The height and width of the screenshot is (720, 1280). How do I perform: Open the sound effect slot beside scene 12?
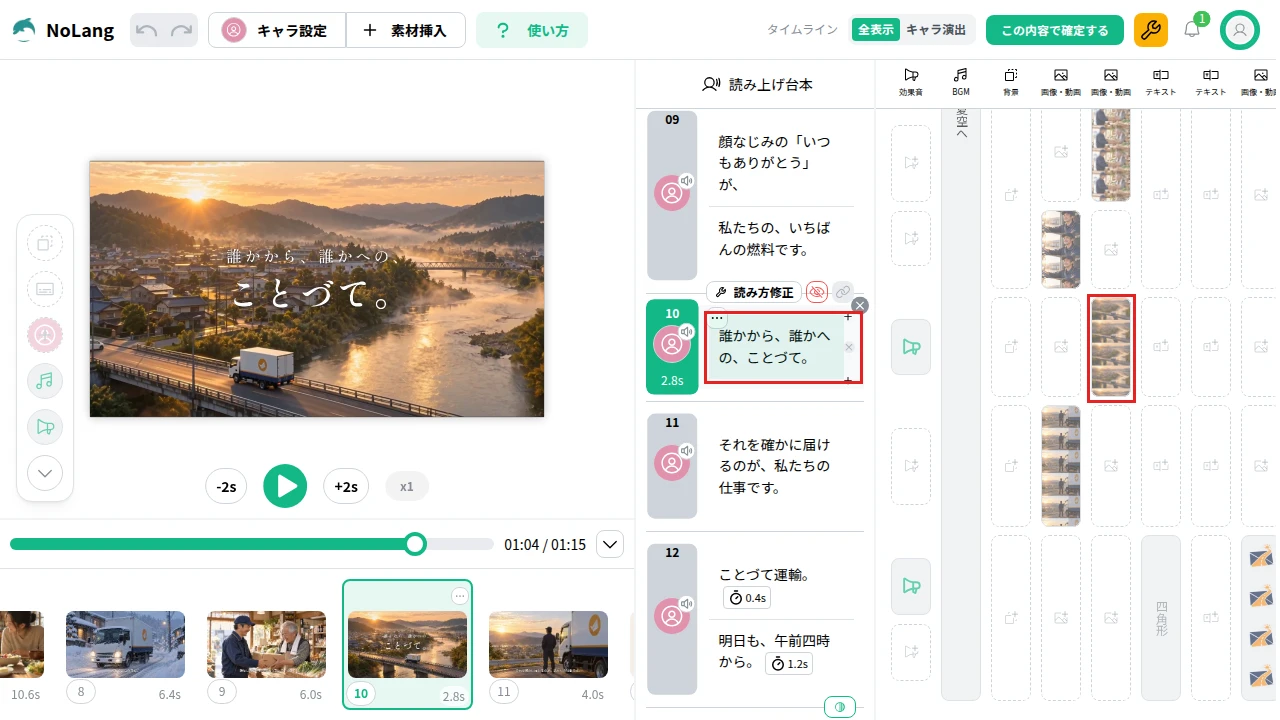[911, 586]
